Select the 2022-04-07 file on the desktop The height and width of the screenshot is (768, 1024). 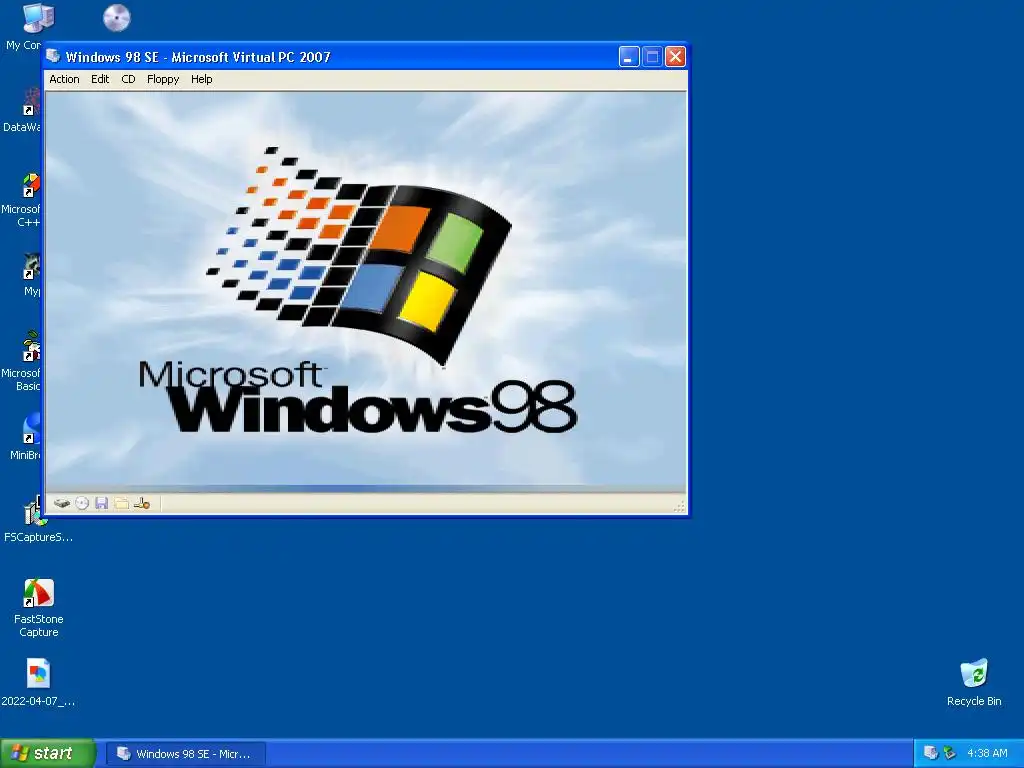tap(38, 682)
